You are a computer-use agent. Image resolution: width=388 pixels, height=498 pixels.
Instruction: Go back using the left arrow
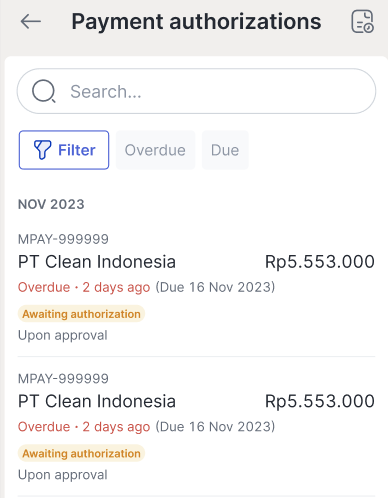coord(31,22)
